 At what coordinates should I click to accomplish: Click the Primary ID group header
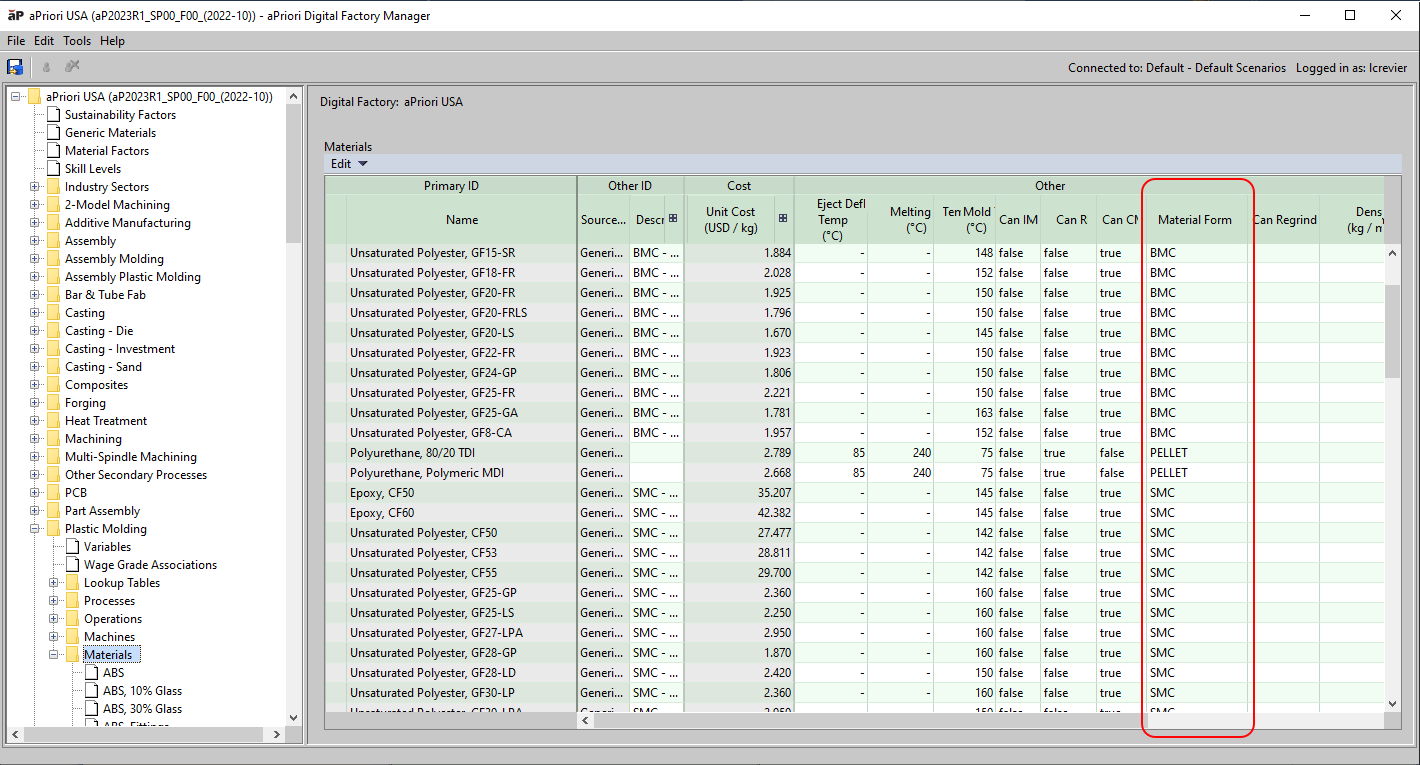click(451, 185)
